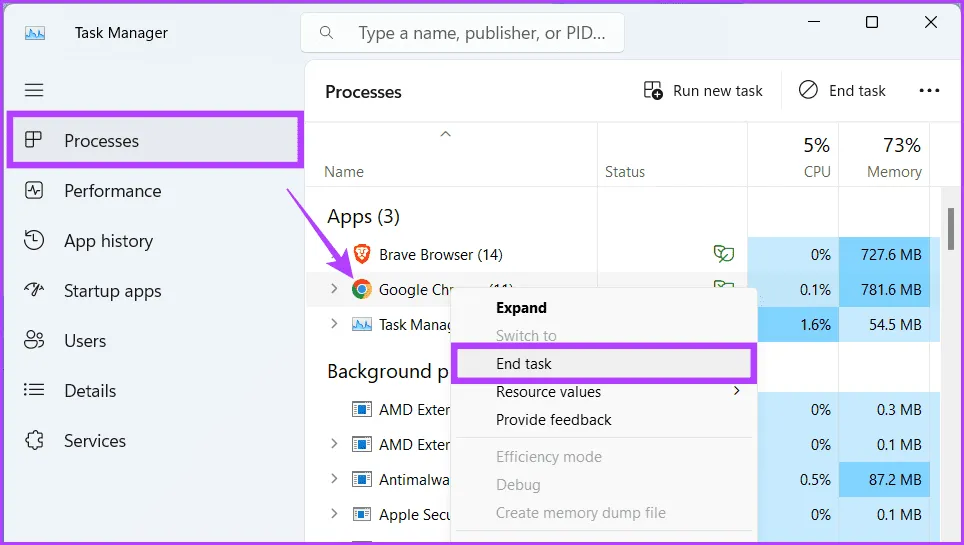964x545 pixels.
Task: Expand the Google Chrome process group
Action: [335, 290]
